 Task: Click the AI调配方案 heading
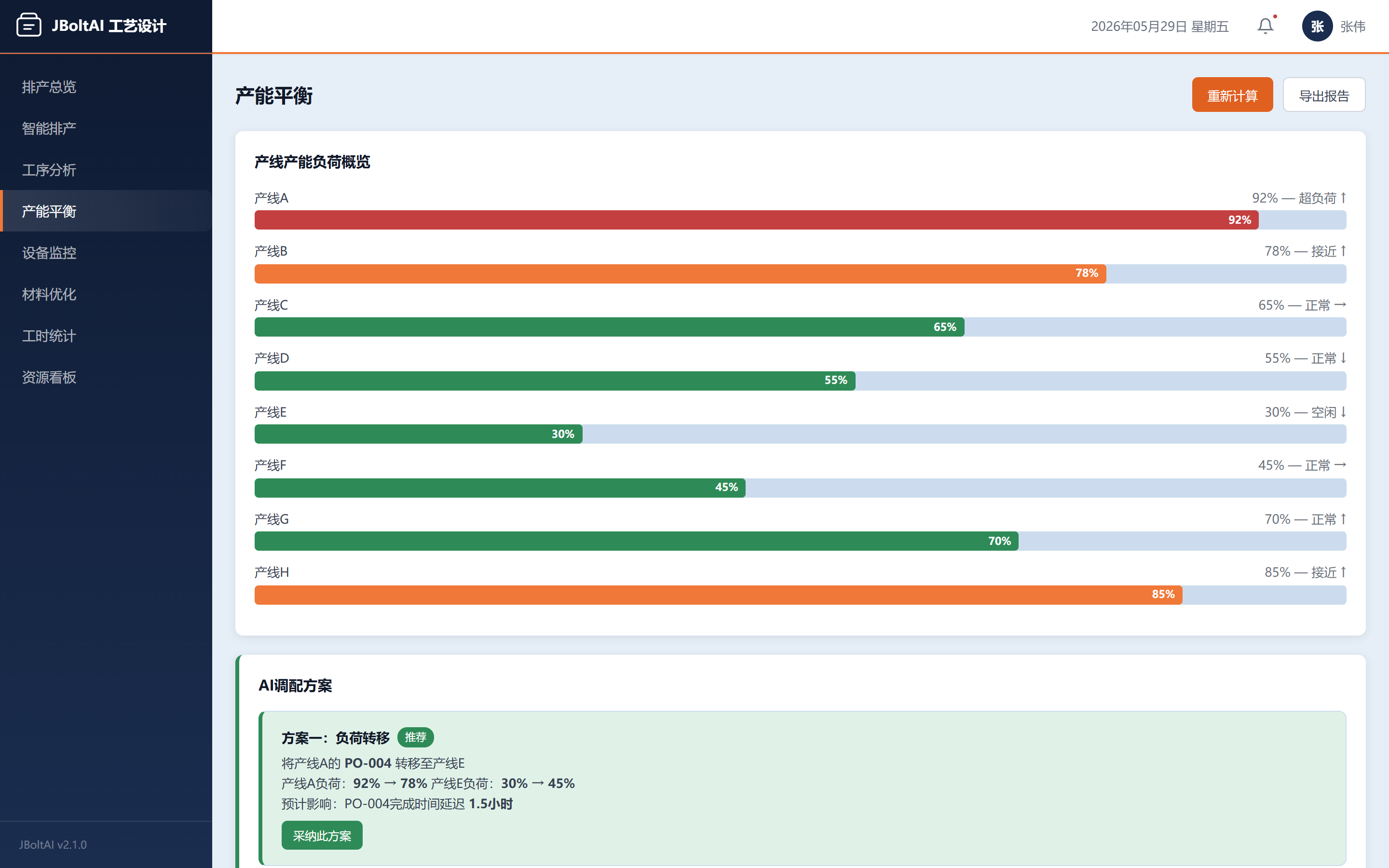point(295,685)
